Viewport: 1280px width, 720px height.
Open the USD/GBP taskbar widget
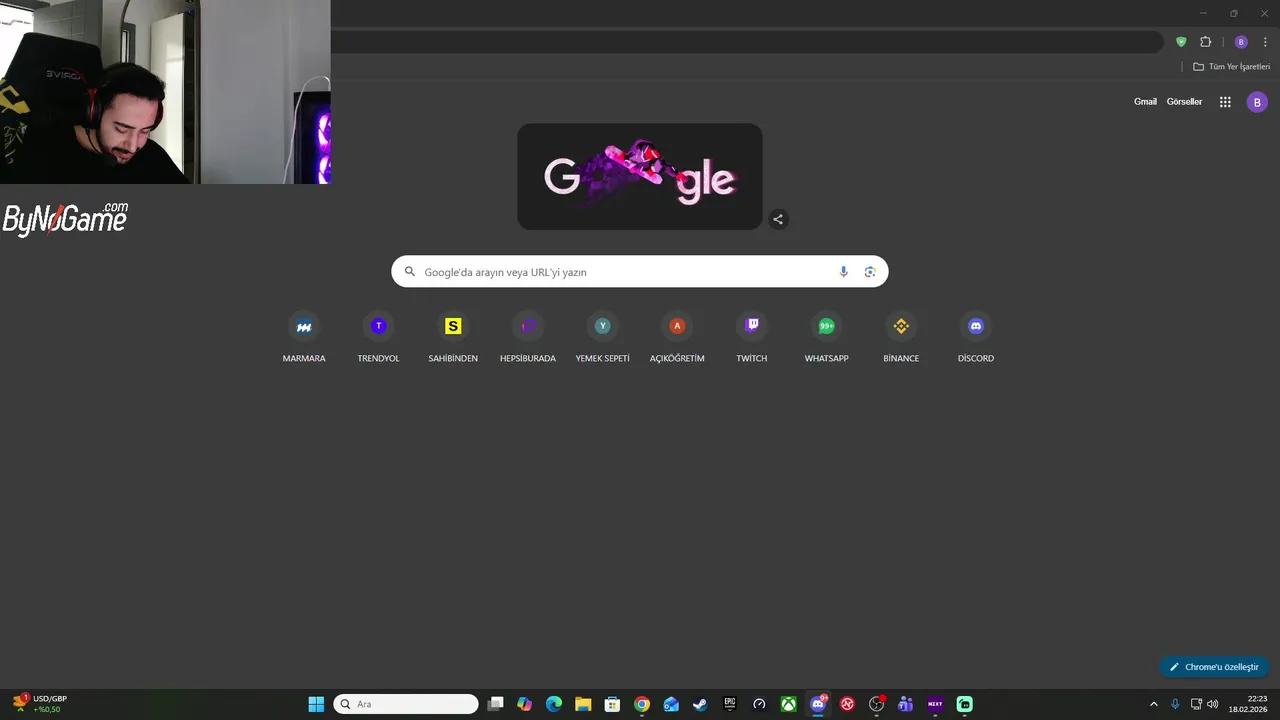(x=40, y=704)
